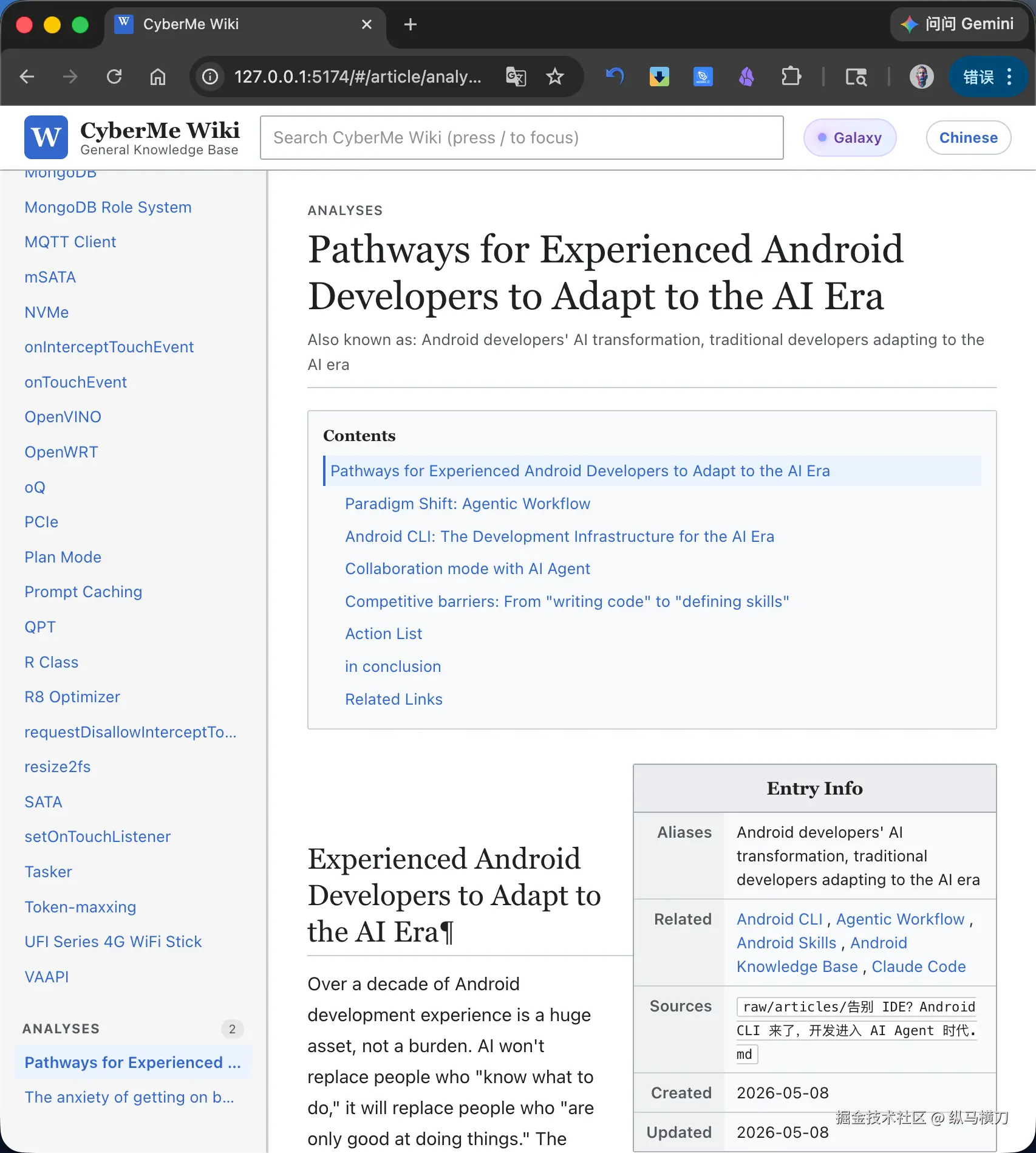Open the R8 Optimizer sidebar entry
This screenshot has height=1153, width=1036.
click(x=72, y=697)
